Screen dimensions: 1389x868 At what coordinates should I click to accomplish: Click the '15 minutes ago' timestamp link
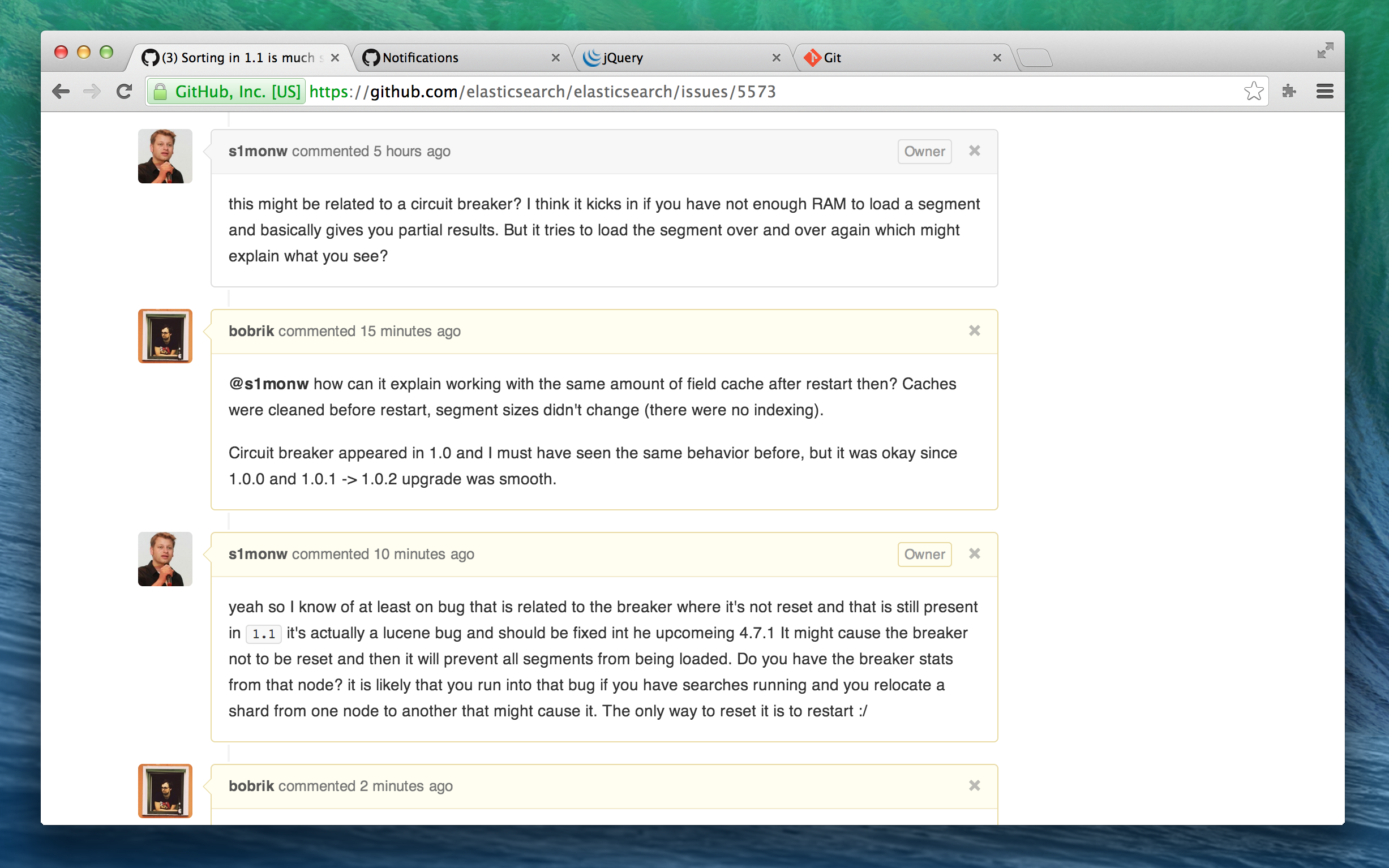[x=410, y=331]
